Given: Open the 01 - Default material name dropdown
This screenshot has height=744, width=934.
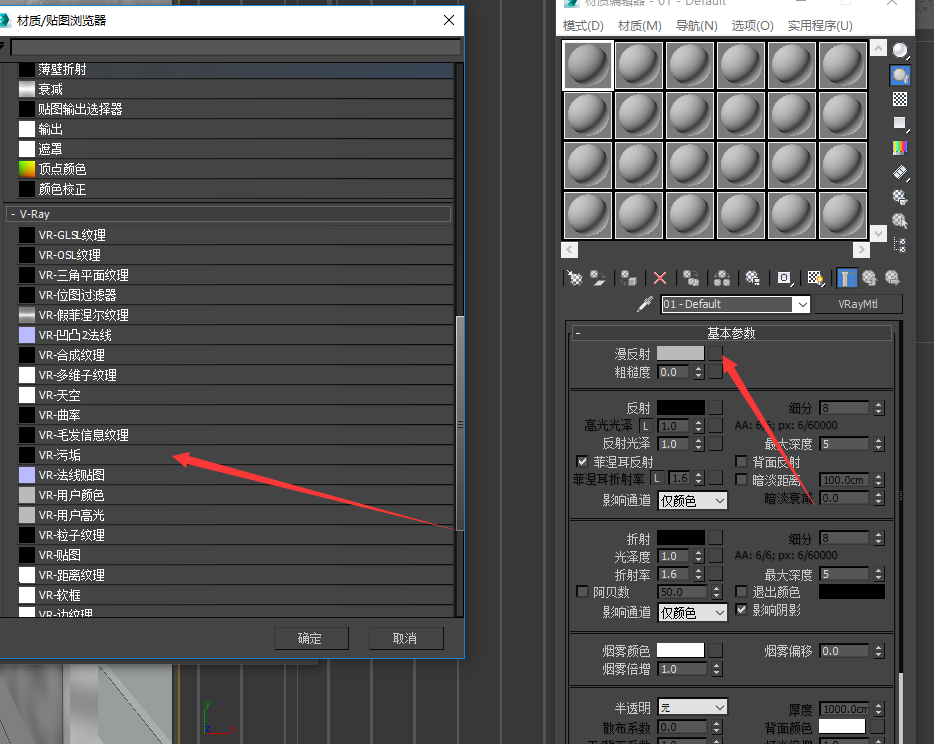Looking at the screenshot, I should (x=802, y=304).
